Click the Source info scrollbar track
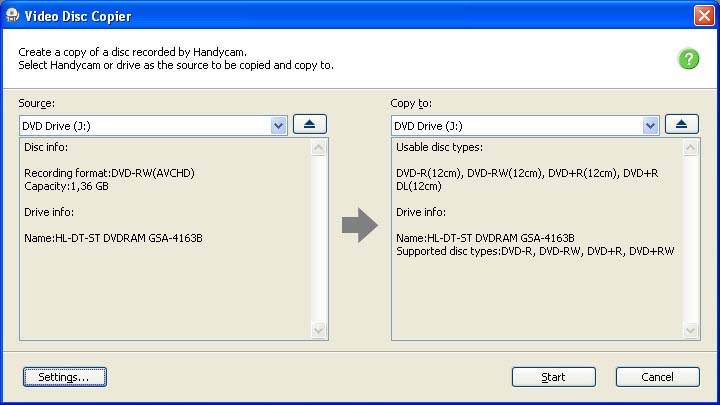 pos(320,238)
